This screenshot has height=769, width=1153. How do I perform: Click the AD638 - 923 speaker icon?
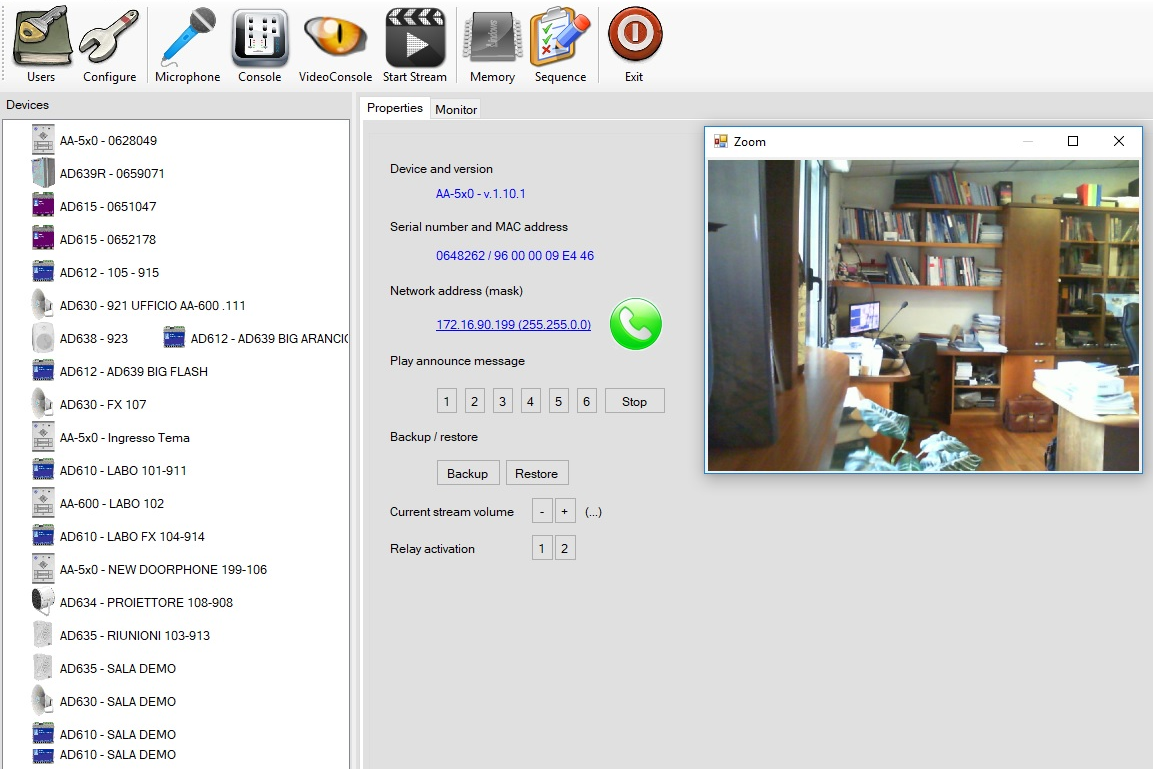[43, 337]
